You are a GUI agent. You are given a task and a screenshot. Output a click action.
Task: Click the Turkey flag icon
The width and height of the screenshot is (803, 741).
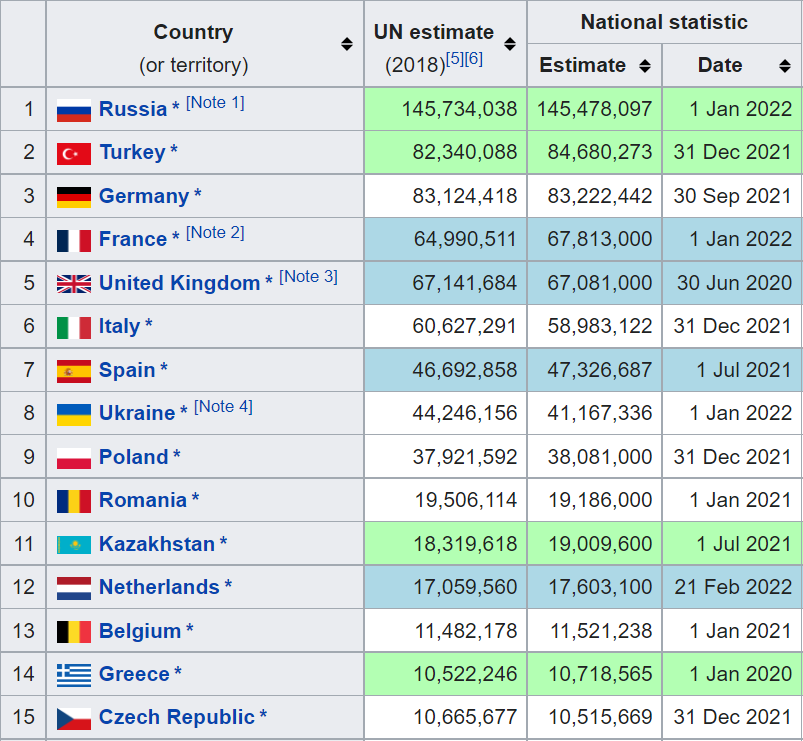74,153
